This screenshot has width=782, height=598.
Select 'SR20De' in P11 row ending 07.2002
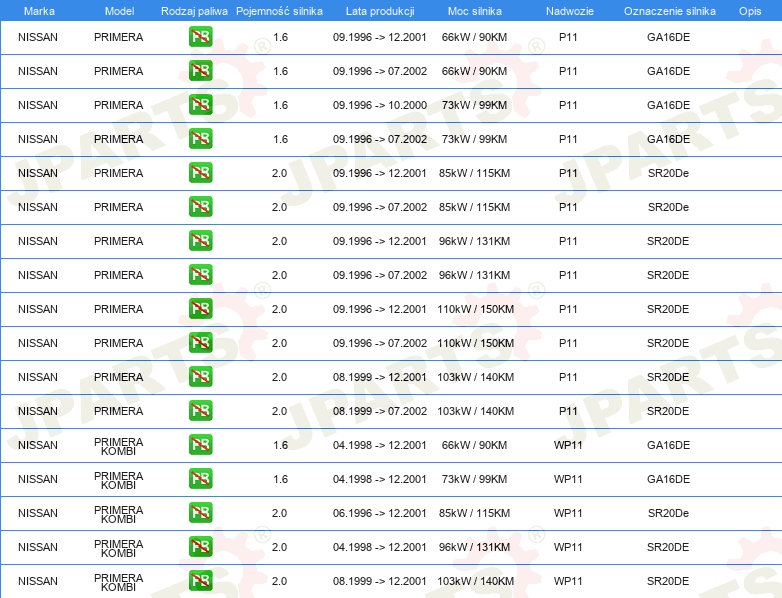[668, 207]
